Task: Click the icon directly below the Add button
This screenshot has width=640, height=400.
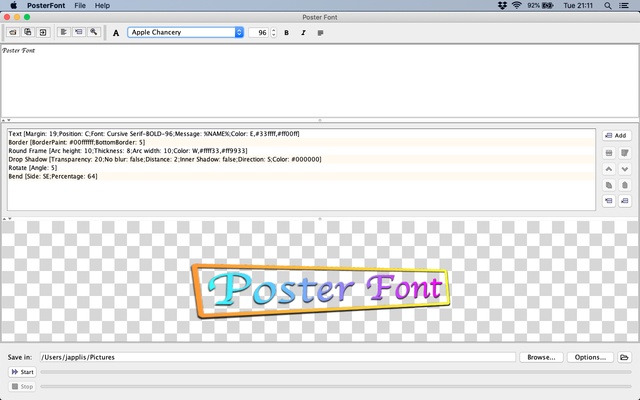Action: coord(609,153)
